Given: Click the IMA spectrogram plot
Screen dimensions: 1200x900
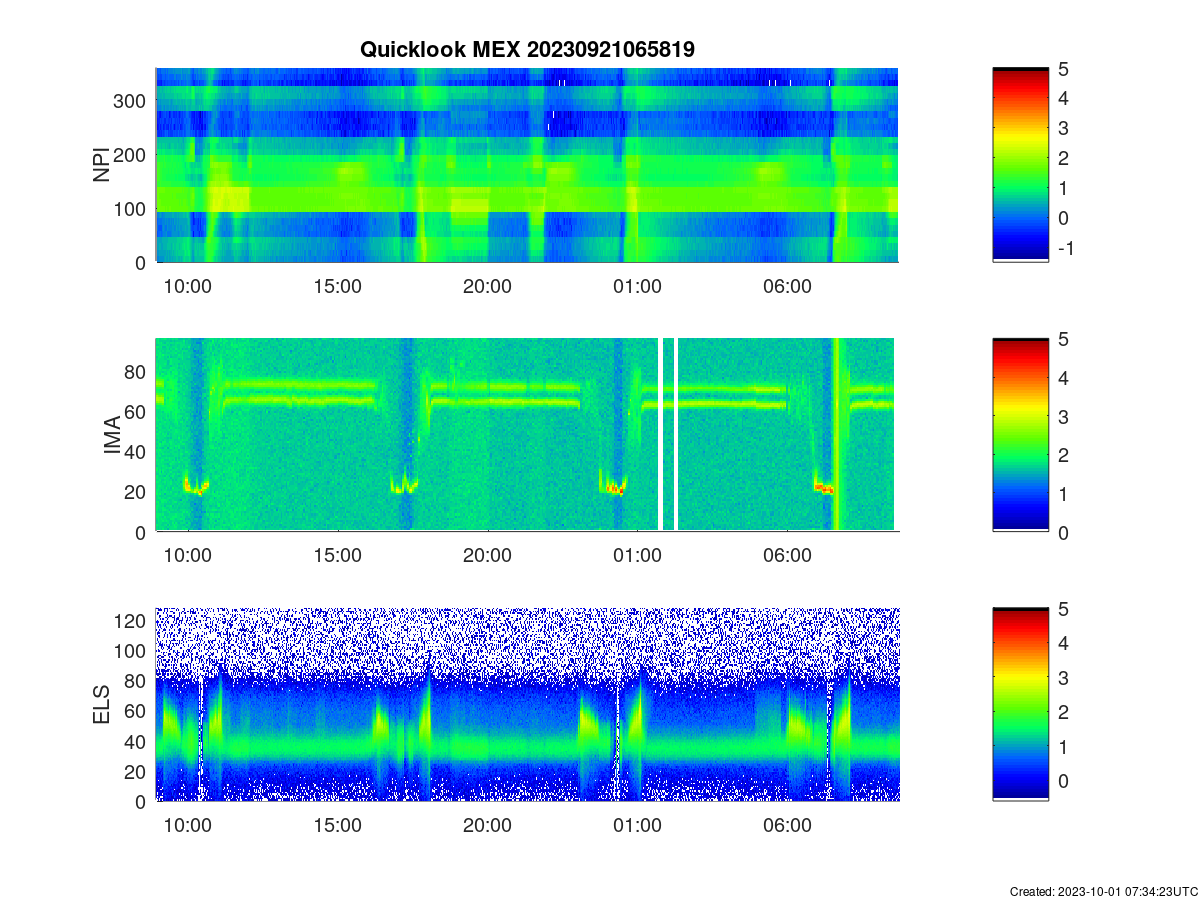Looking at the screenshot, I should [527, 434].
